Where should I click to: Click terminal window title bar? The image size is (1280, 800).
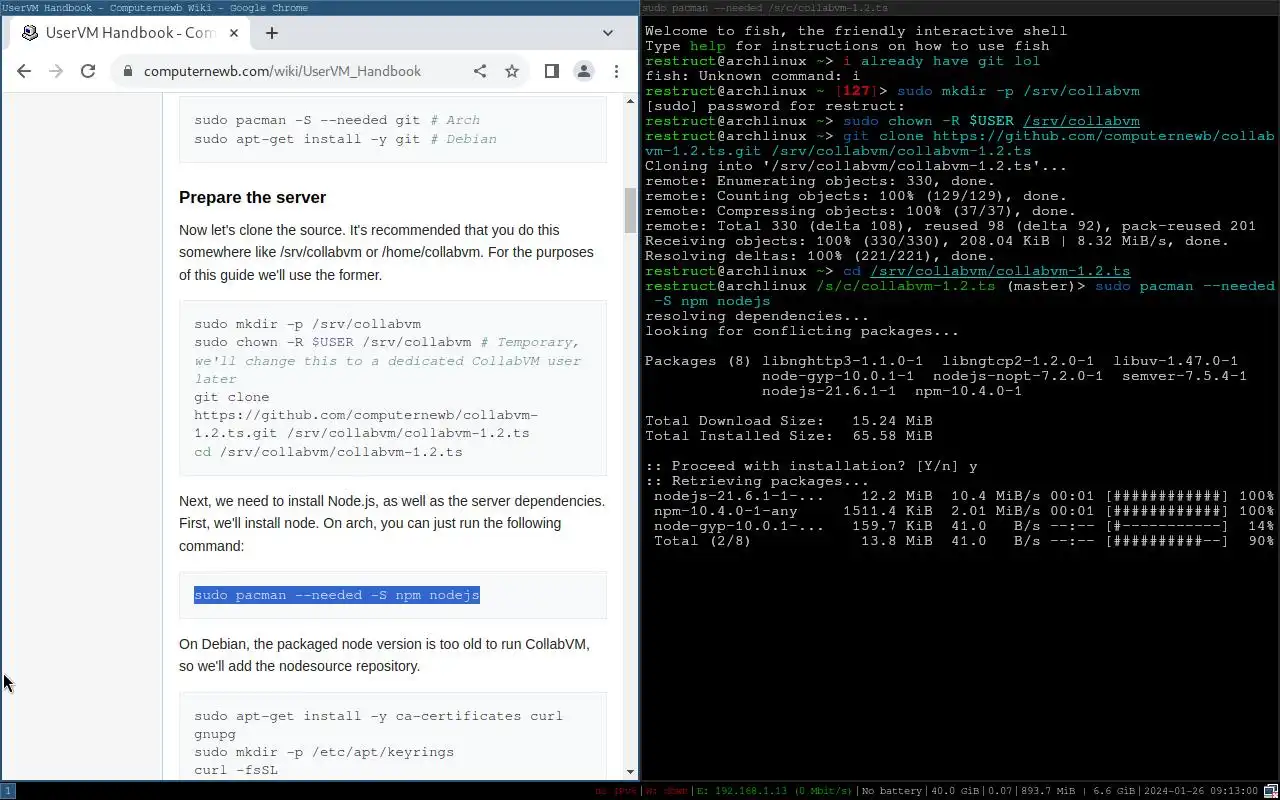click(960, 8)
